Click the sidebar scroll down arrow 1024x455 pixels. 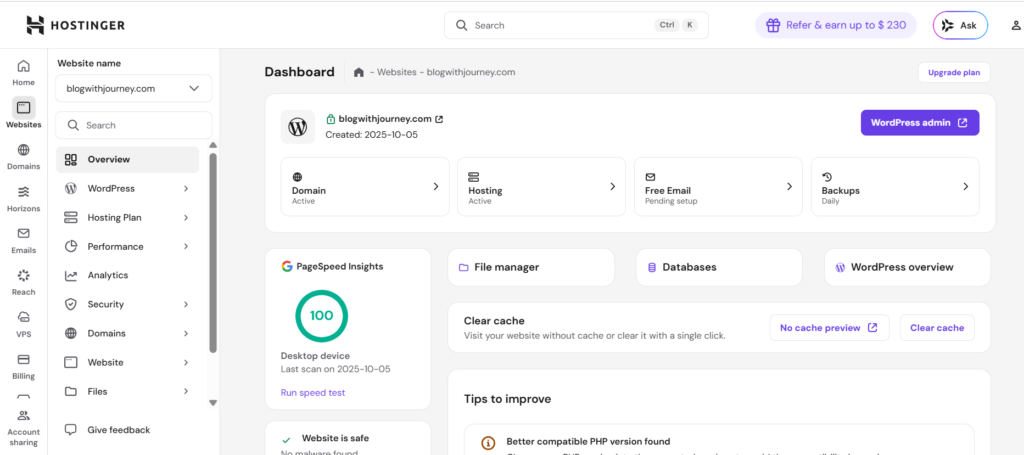point(213,403)
